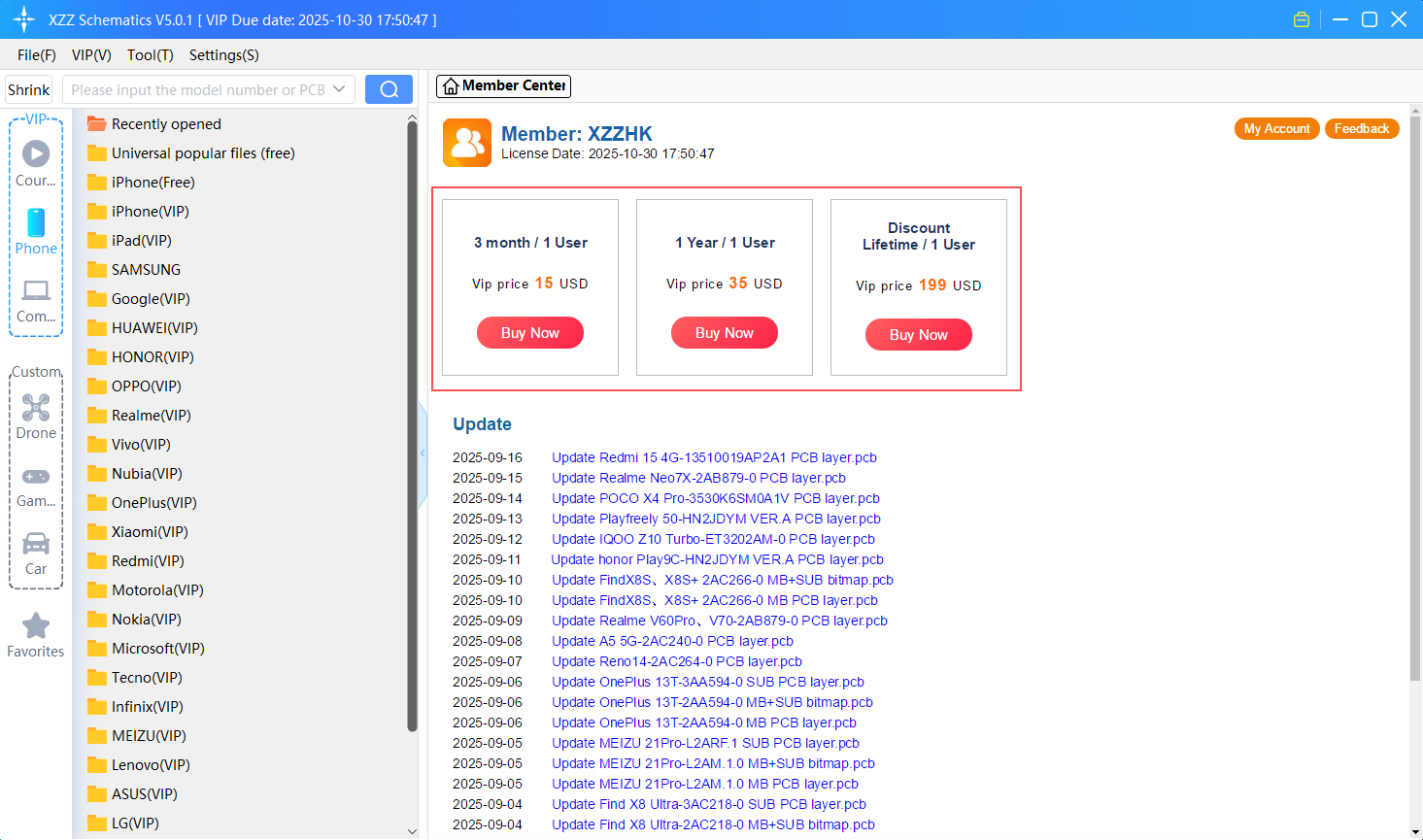The height and width of the screenshot is (840, 1423).
Task: Open the Tool(T) menu
Action: (151, 55)
